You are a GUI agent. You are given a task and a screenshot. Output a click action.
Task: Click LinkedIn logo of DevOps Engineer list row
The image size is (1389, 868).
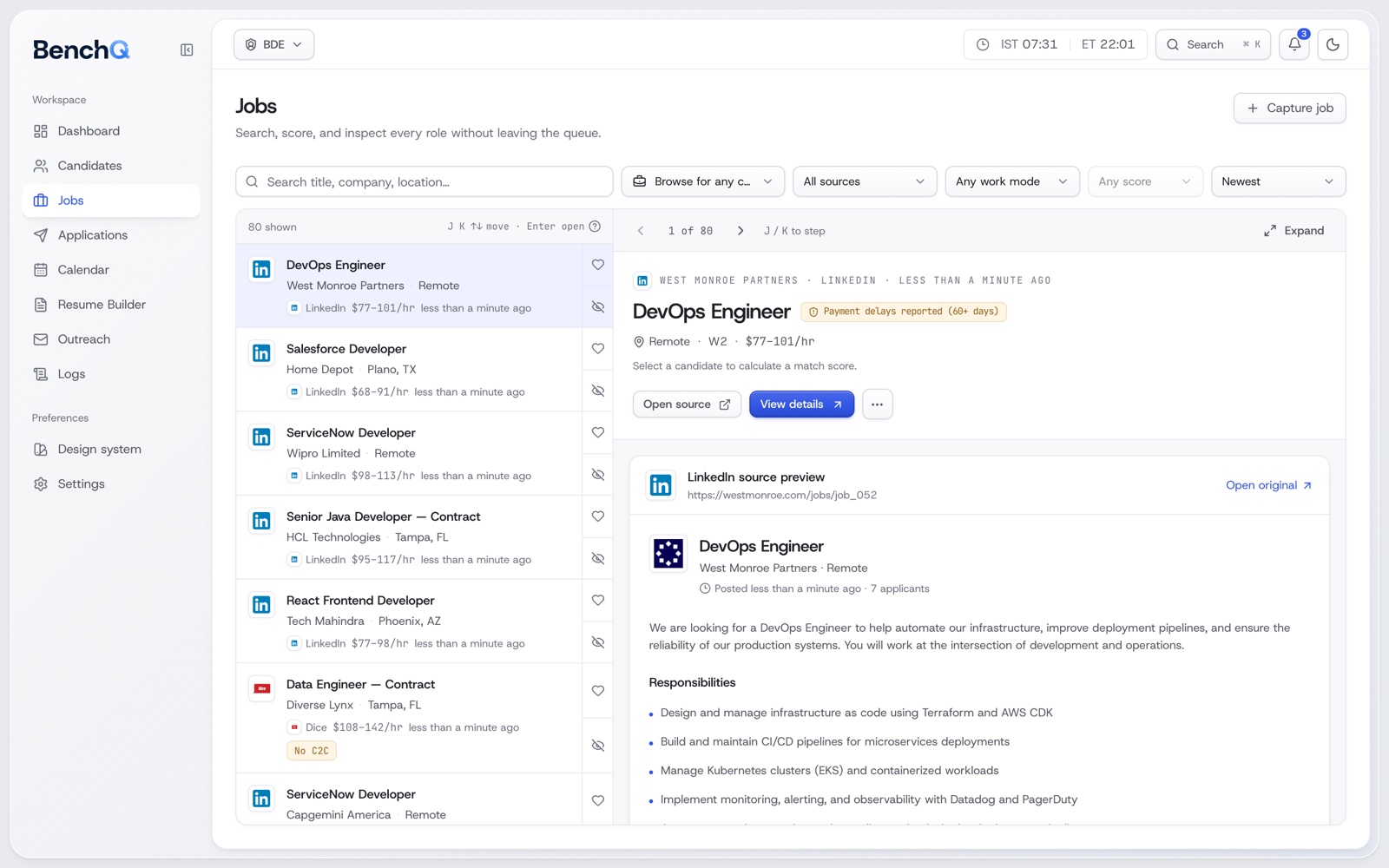click(261, 269)
